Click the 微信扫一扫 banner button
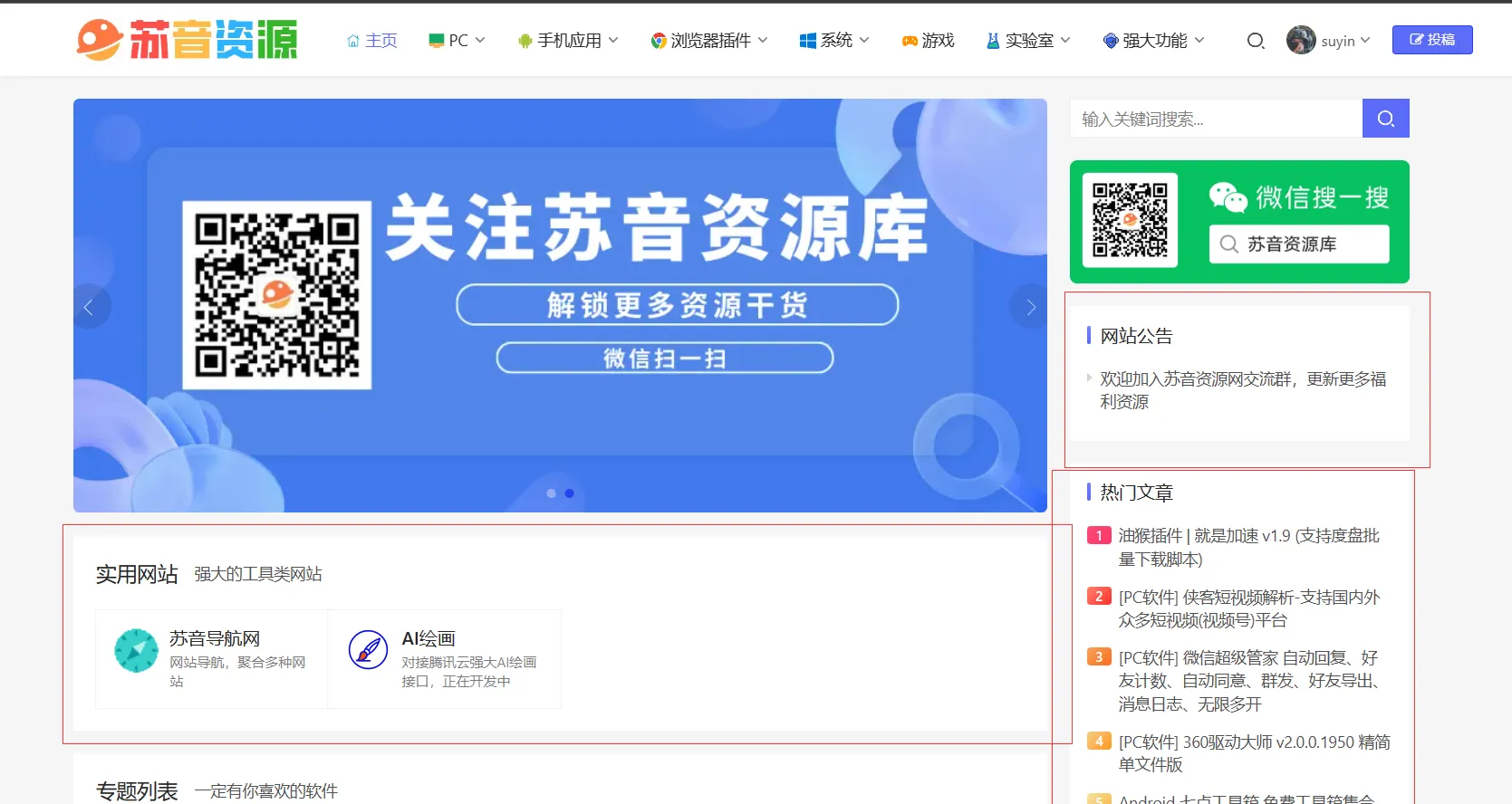The image size is (1512, 804). (x=665, y=358)
